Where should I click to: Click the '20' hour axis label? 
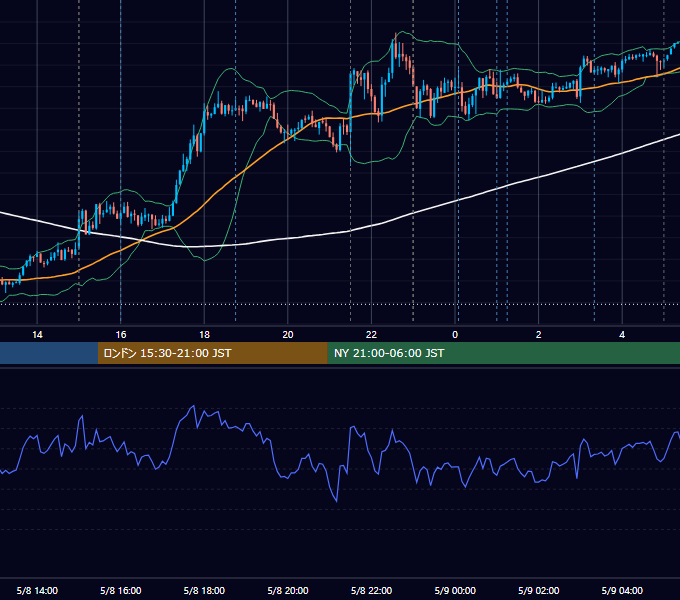[x=288, y=335]
